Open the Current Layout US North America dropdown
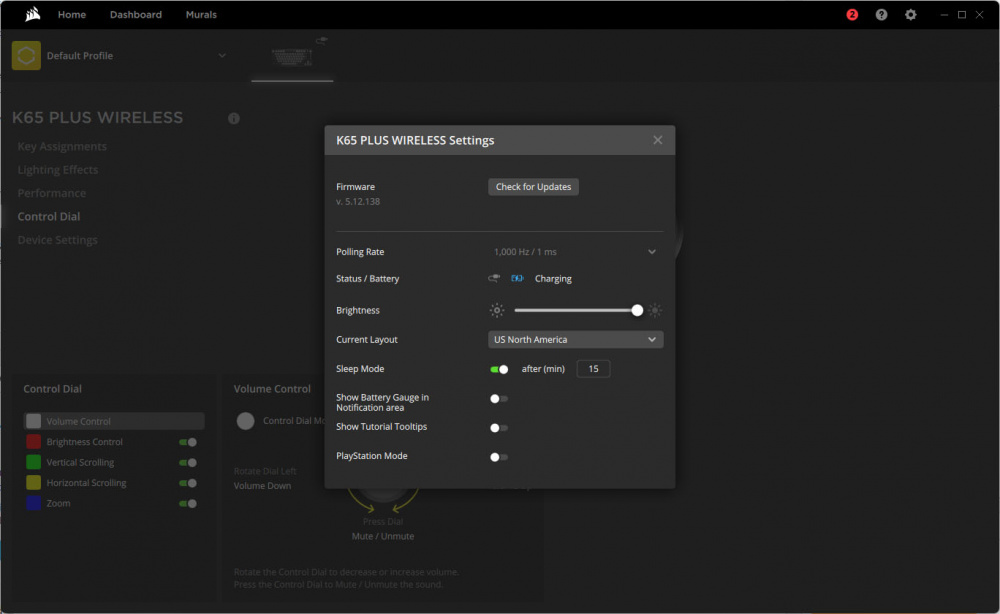 [x=575, y=340]
